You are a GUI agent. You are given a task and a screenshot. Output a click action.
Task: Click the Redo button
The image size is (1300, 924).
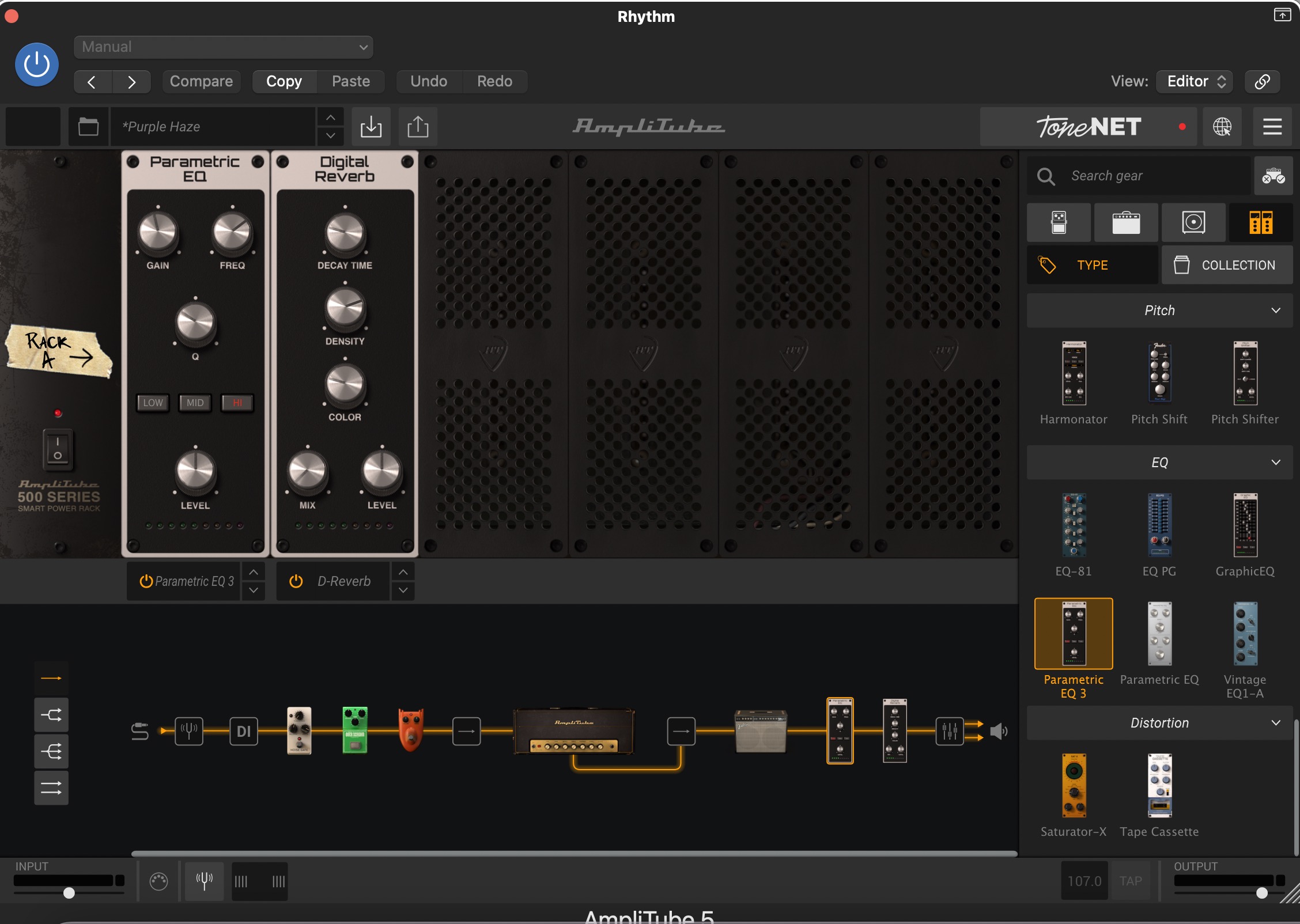(494, 81)
